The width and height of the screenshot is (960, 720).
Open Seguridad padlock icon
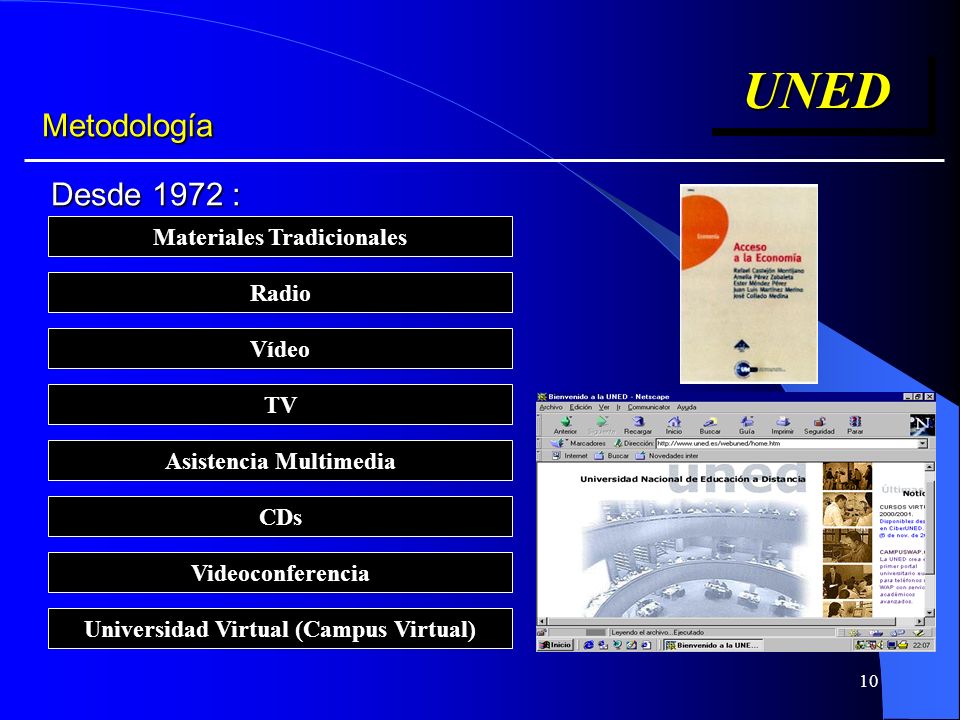[819, 425]
